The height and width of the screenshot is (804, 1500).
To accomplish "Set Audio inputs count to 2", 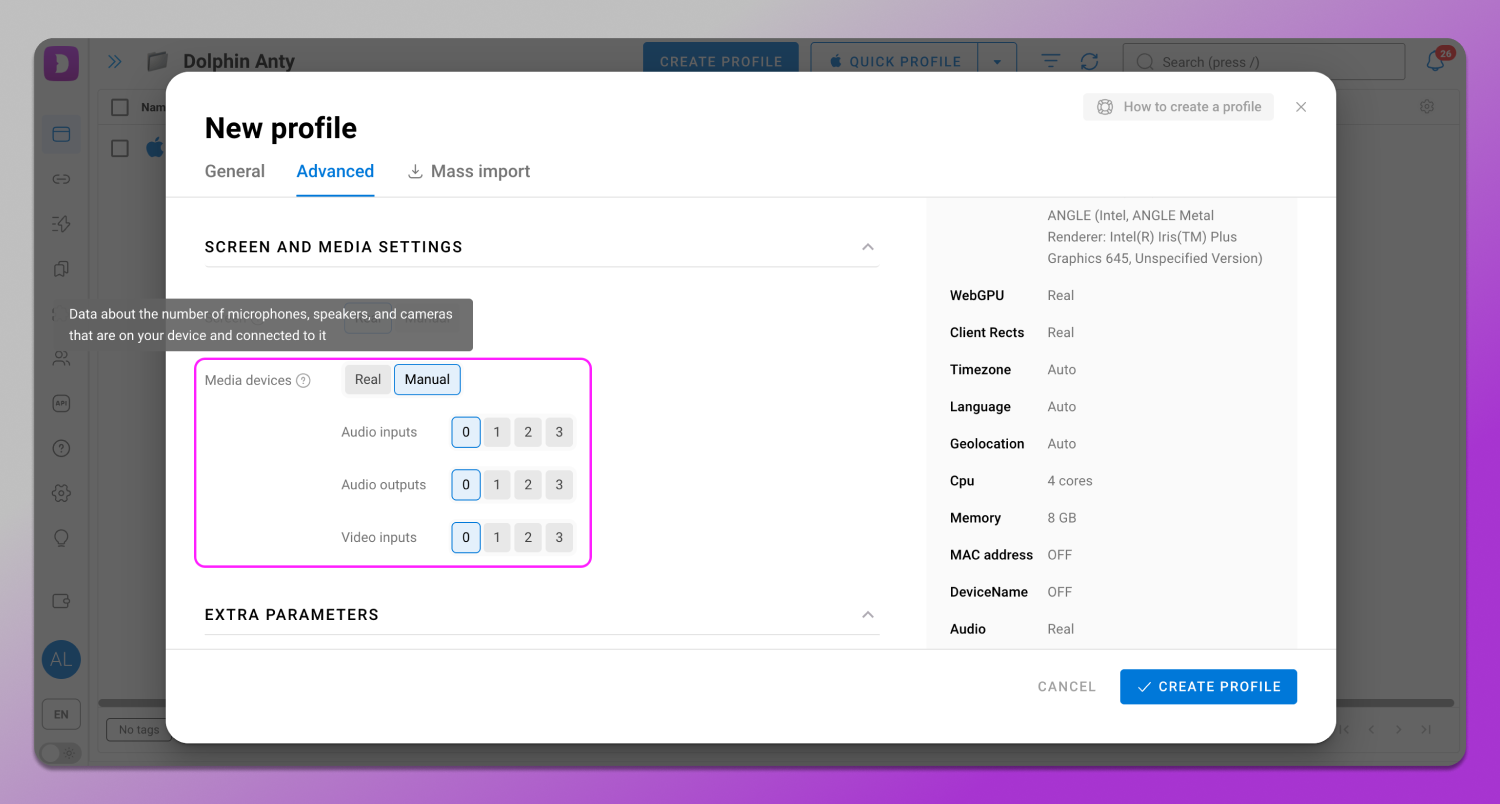I will pyautogui.click(x=528, y=432).
